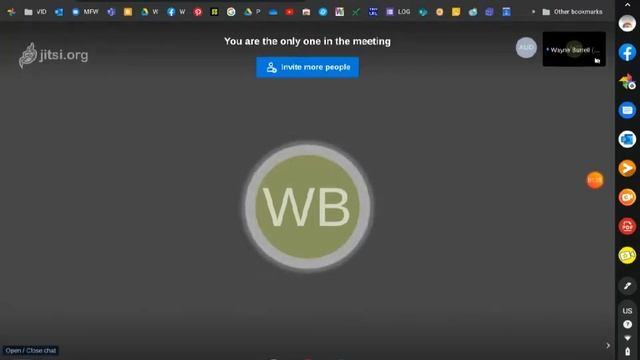640x360 pixels.
Task: Click the grey round participant avatar thumbnail
Action: [526, 48]
